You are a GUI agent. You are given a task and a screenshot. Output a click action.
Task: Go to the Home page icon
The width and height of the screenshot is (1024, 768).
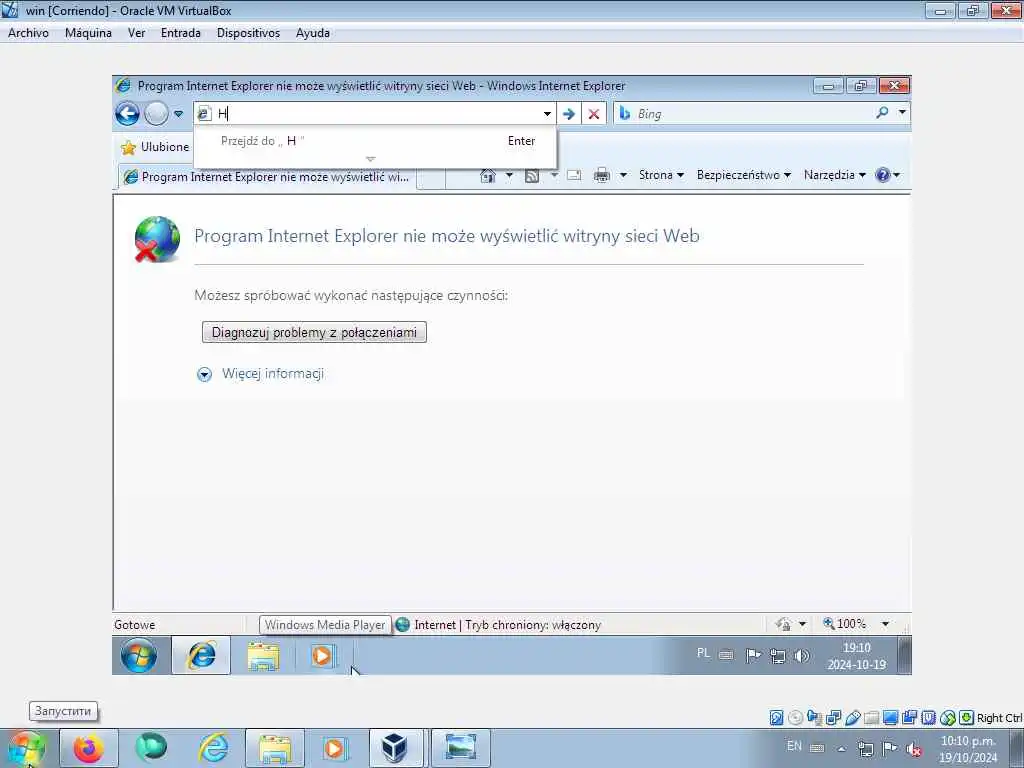point(488,175)
